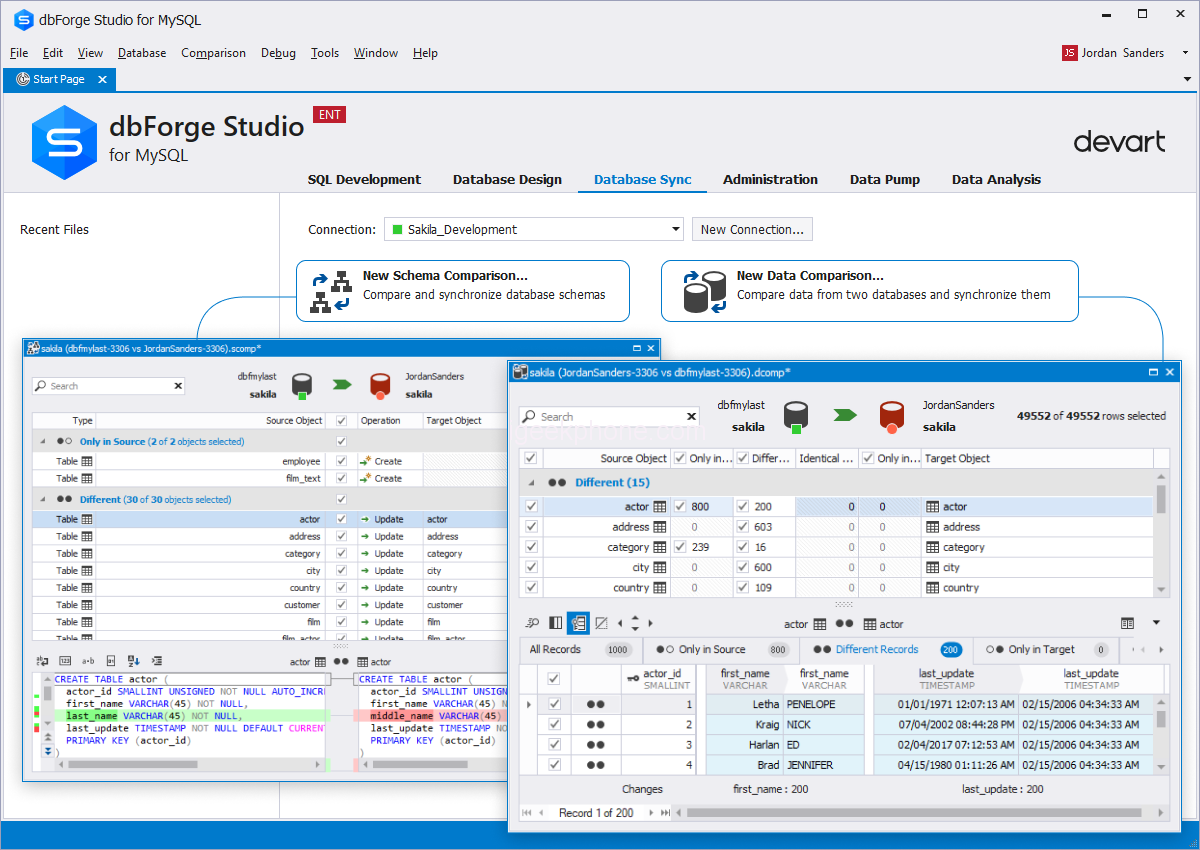Click the red target database icon for JordanSanders
The width and height of the screenshot is (1200, 850).
(892, 414)
